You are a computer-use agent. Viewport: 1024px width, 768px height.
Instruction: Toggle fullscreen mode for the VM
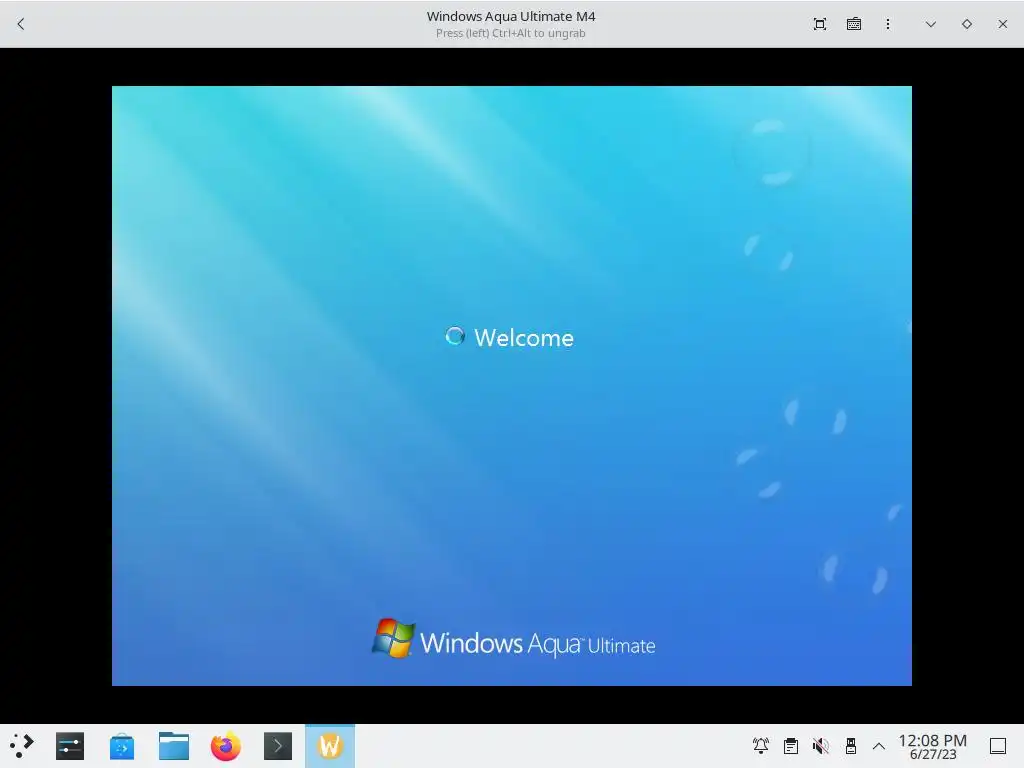pos(820,24)
